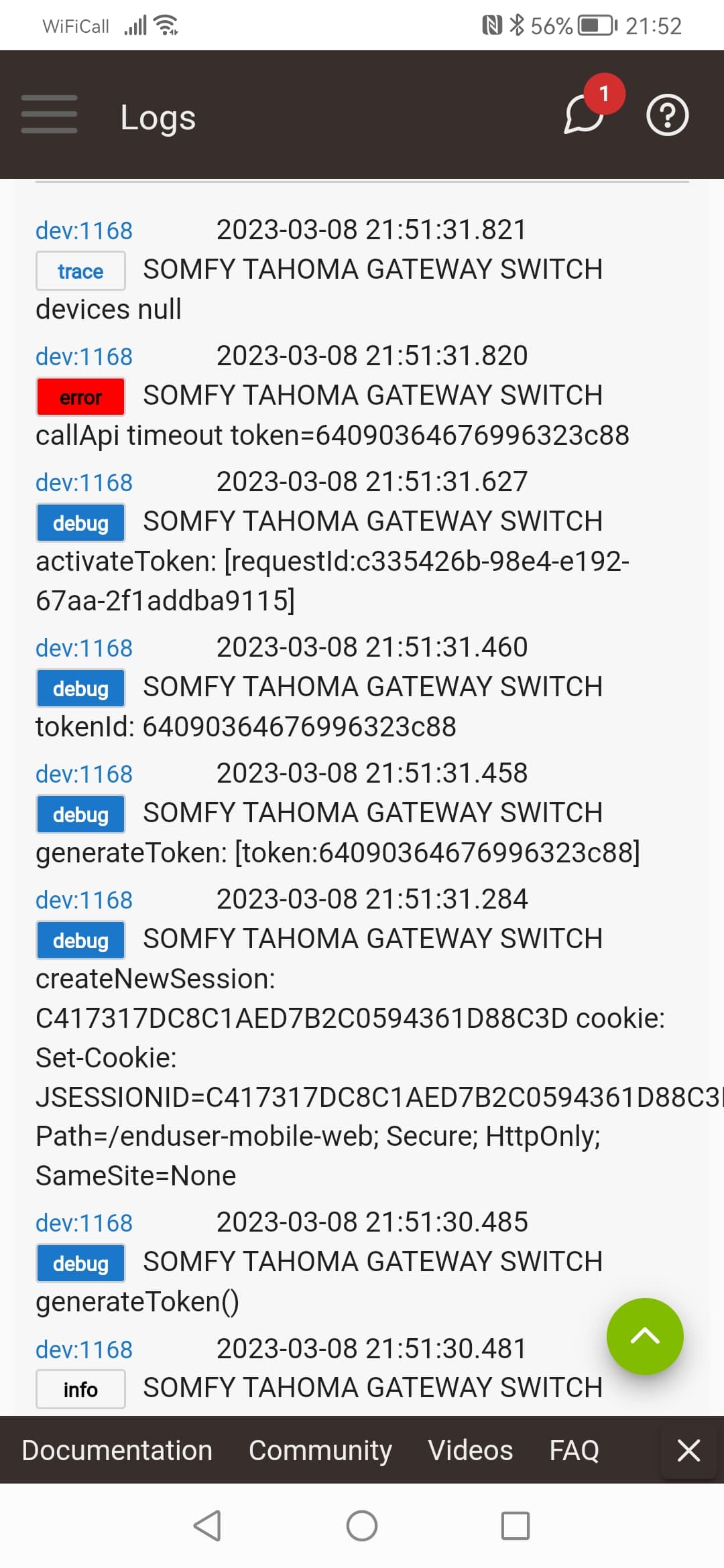The width and height of the screenshot is (724, 1568).
Task: Open dev:1168 link on devices null entry
Action: (84, 231)
